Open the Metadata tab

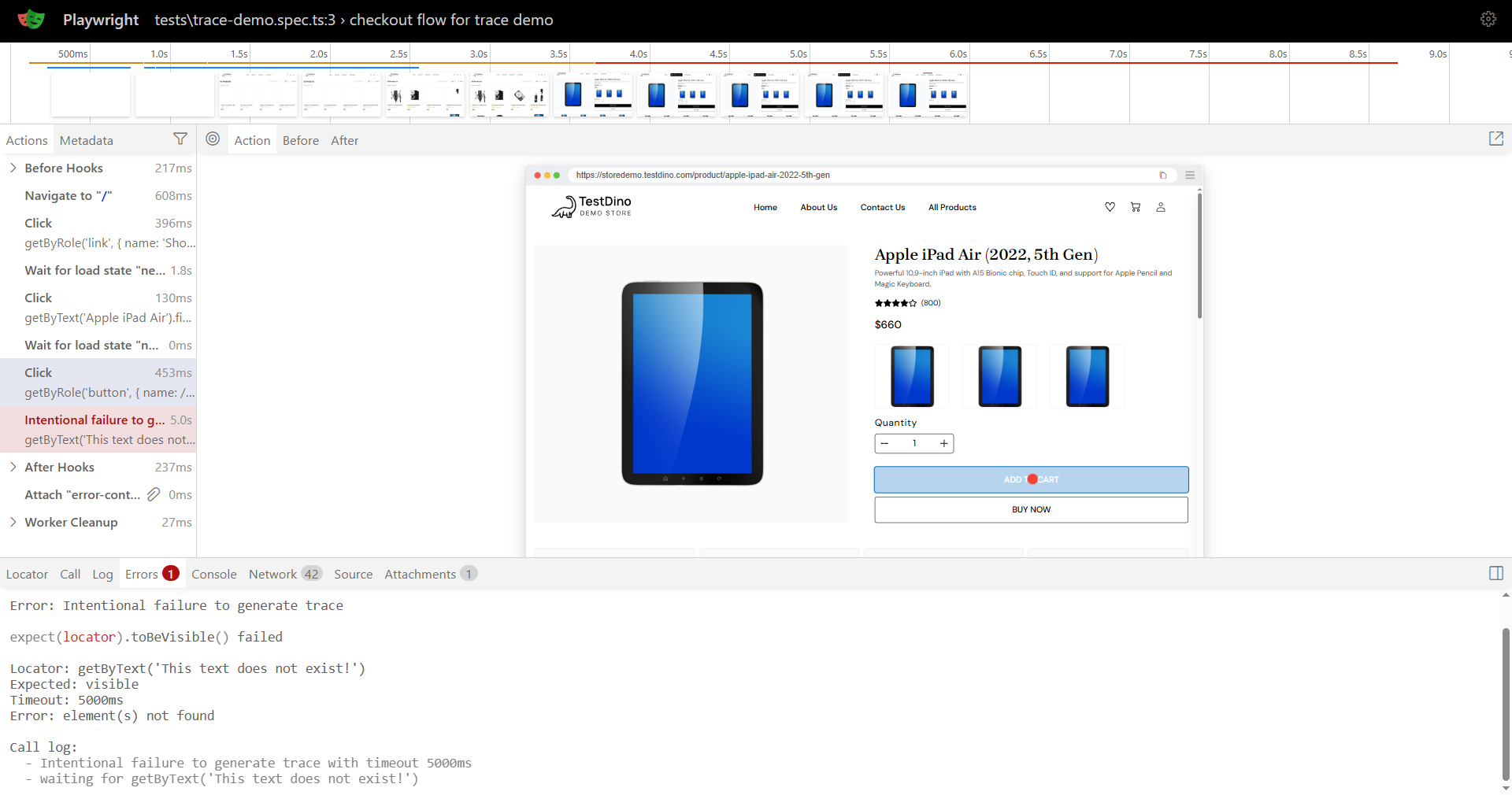(87, 140)
